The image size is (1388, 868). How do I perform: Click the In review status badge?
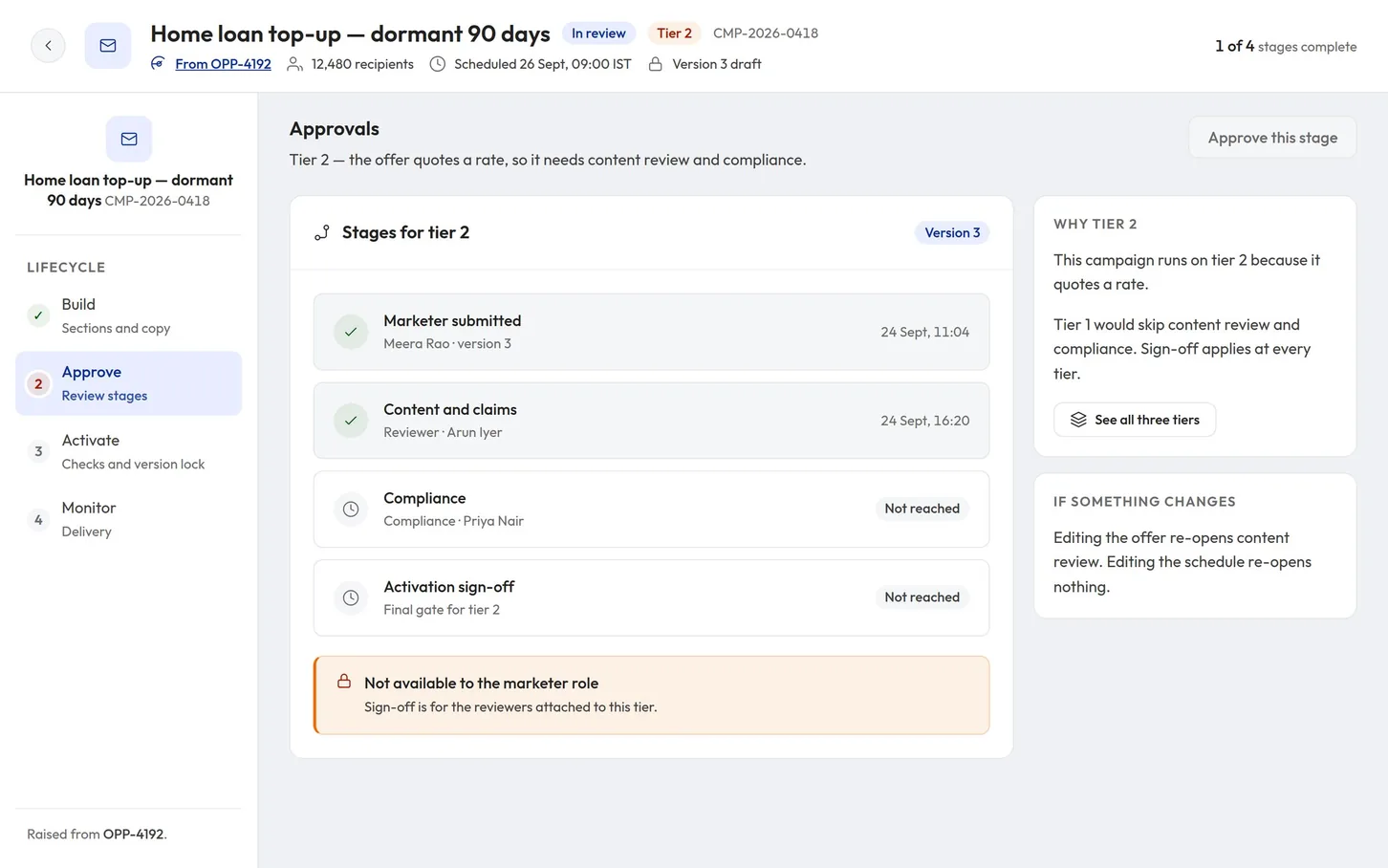[x=598, y=33]
